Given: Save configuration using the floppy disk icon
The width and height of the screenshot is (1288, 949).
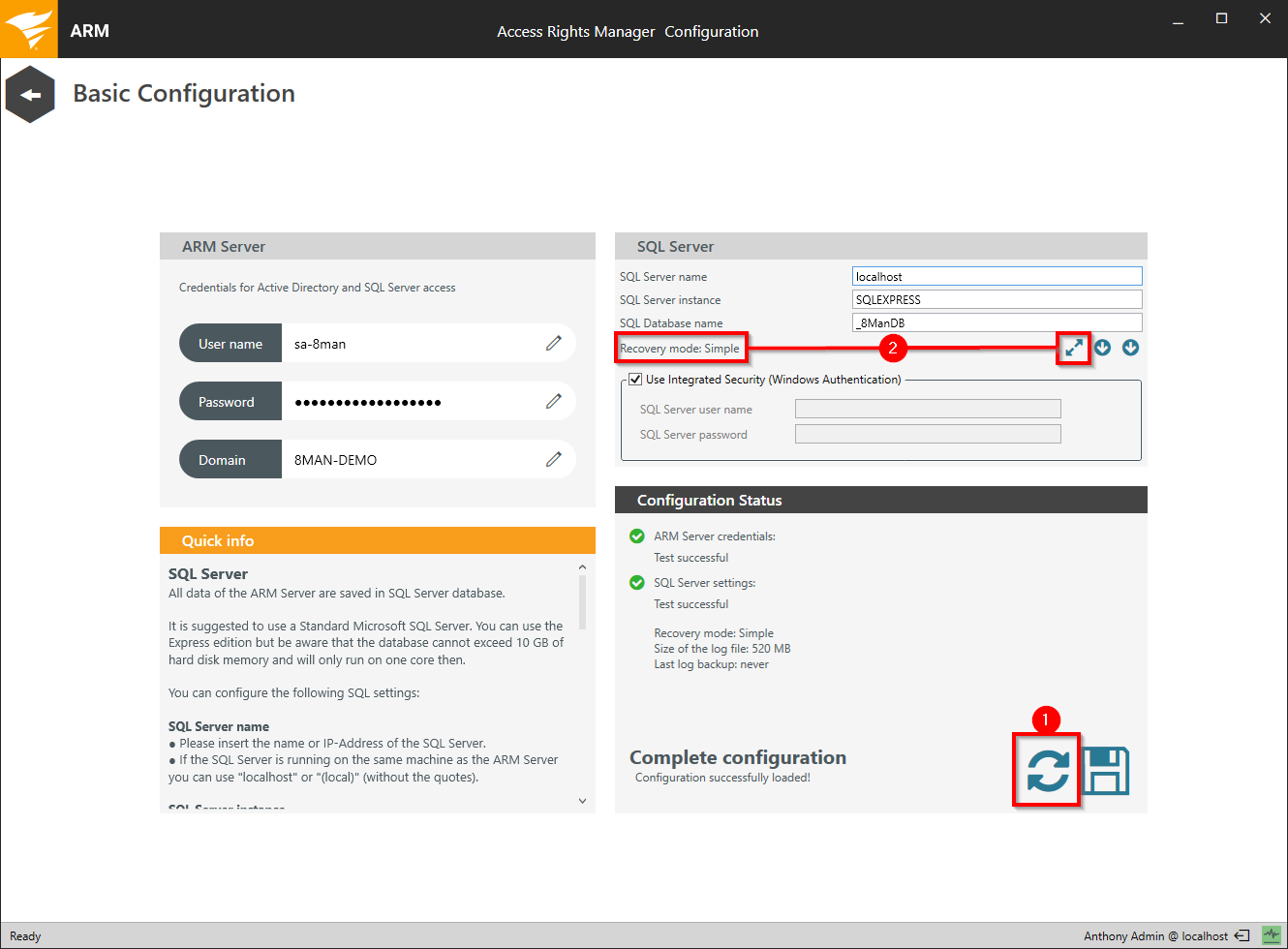Looking at the screenshot, I should click(x=1106, y=771).
